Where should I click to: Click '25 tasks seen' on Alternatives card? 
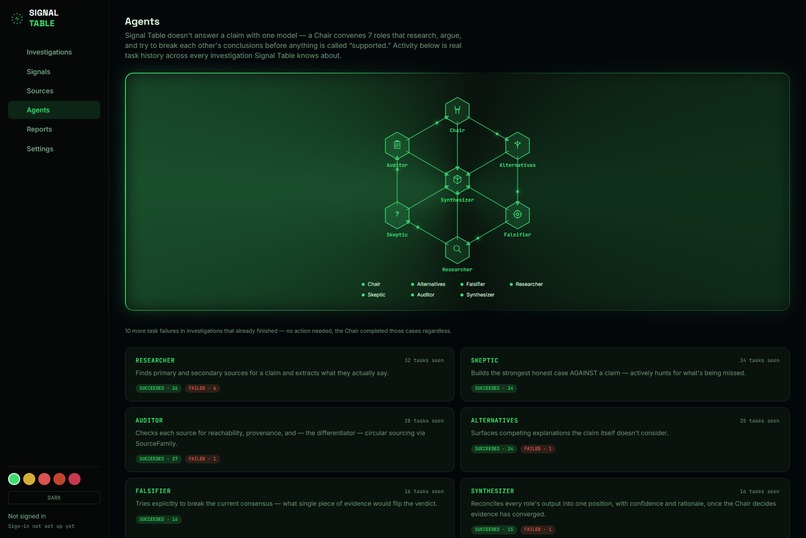pyautogui.click(x=759, y=420)
